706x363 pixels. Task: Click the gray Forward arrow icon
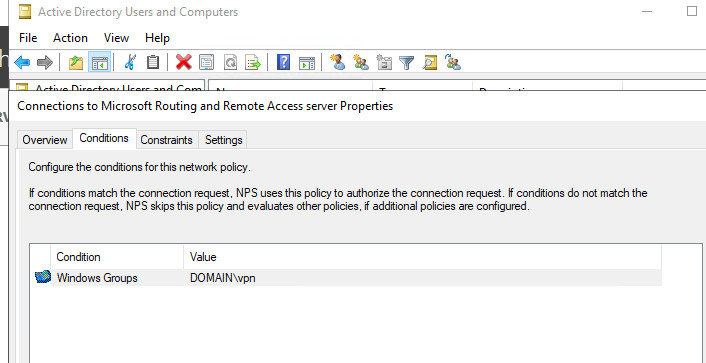coord(45,62)
